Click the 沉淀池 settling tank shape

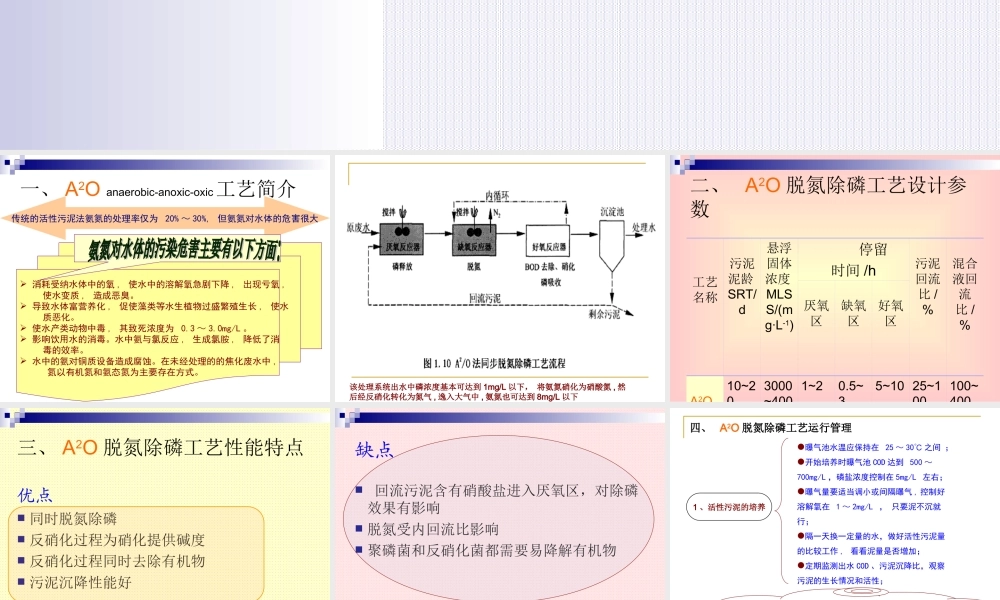tap(612, 246)
